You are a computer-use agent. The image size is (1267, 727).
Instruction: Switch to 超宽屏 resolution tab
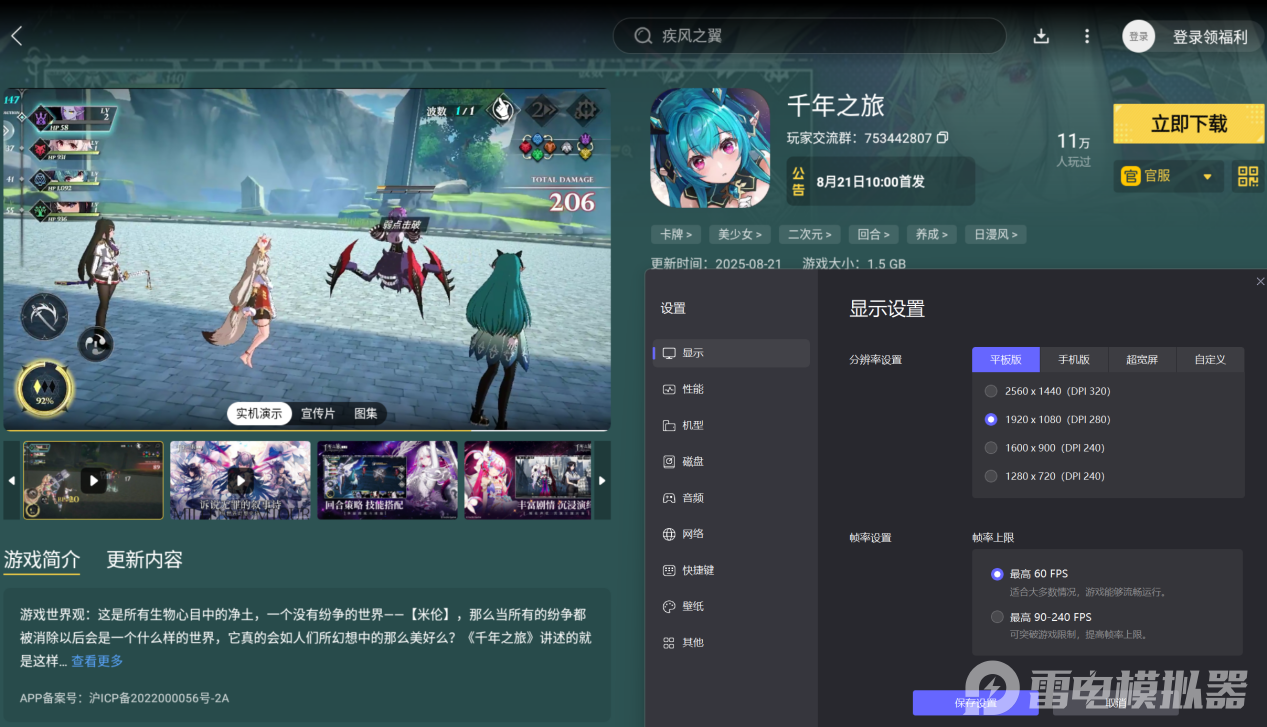(1142, 359)
